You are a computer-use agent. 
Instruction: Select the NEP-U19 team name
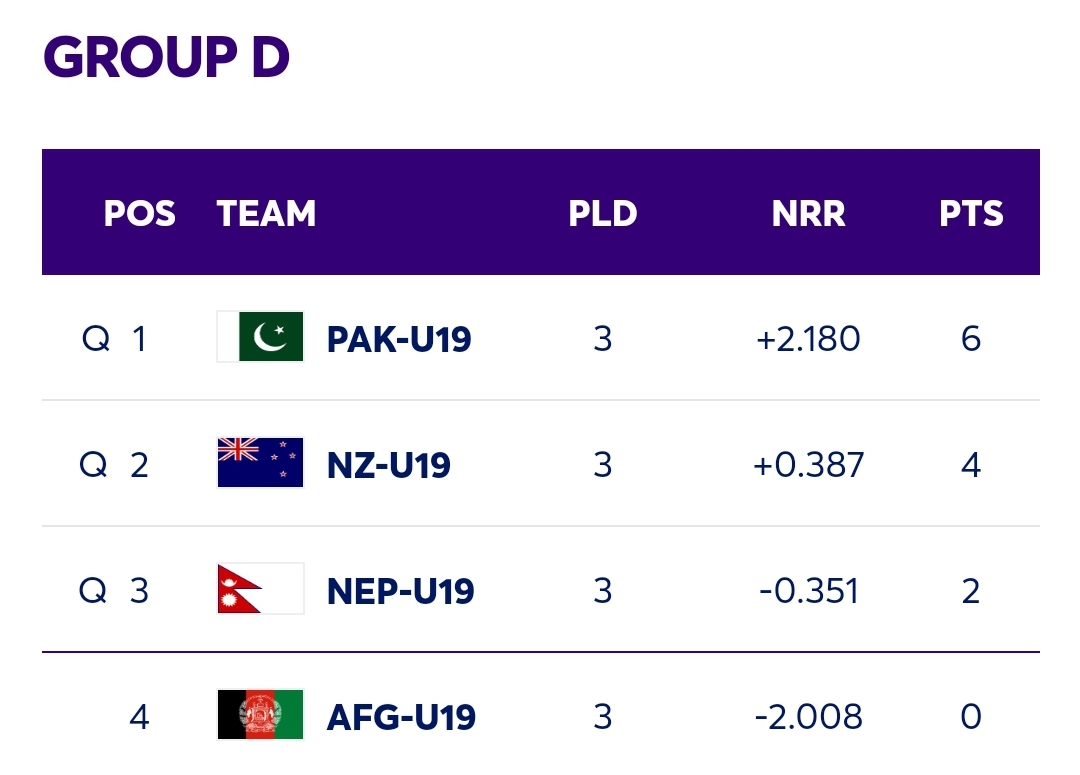point(400,591)
